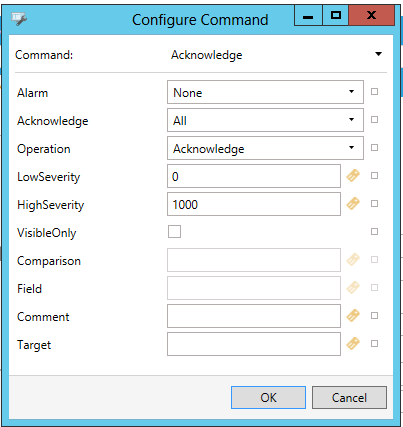Click into the empty Comment text field
The height and width of the screenshot is (427, 403).
tap(254, 316)
